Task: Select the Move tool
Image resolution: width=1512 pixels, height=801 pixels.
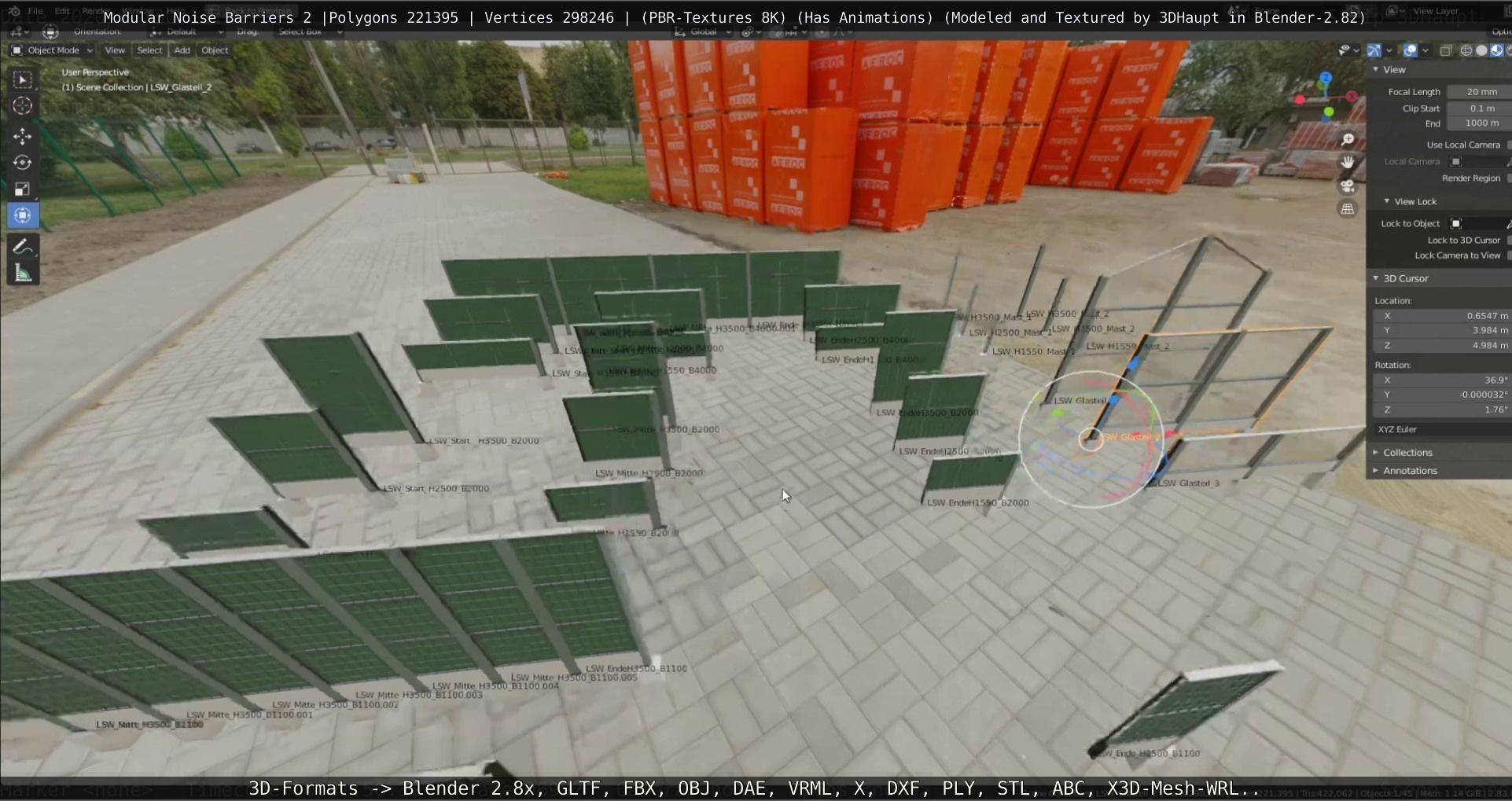Action: click(x=22, y=136)
